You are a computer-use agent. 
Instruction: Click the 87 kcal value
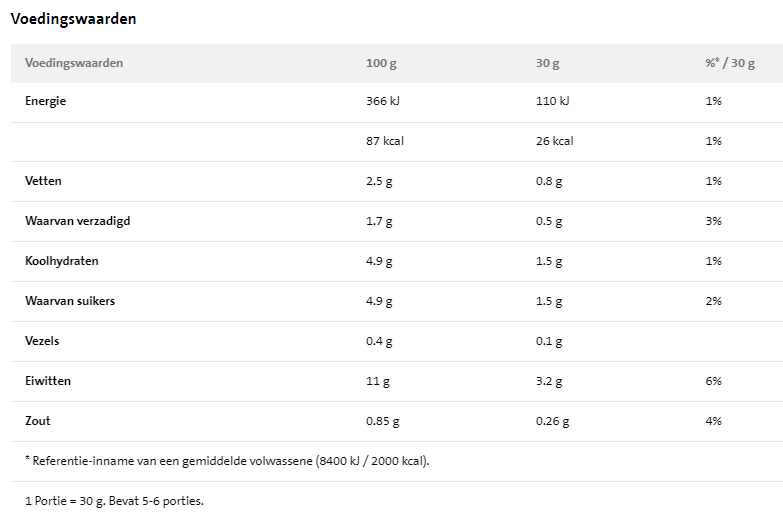(385, 141)
